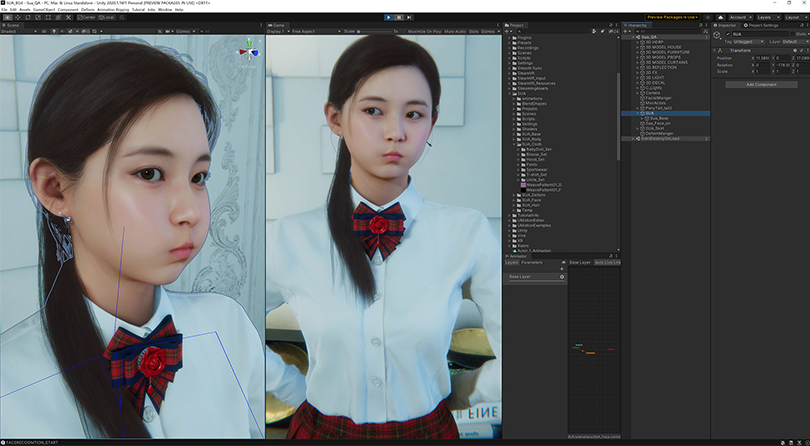The height and width of the screenshot is (446, 810).
Task: Click the scene orientation gizmo
Action: coord(249,52)
